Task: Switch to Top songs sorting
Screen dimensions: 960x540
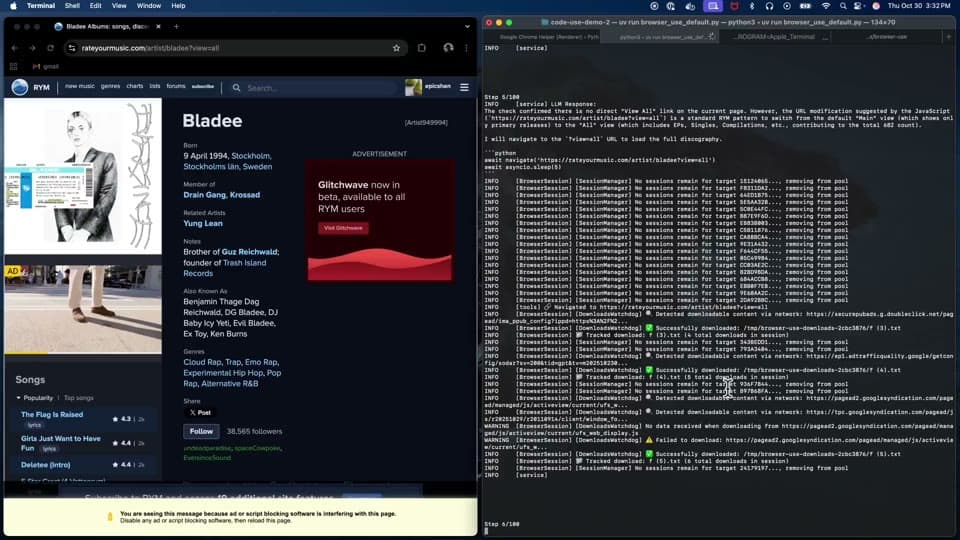Action: (79, 398)
